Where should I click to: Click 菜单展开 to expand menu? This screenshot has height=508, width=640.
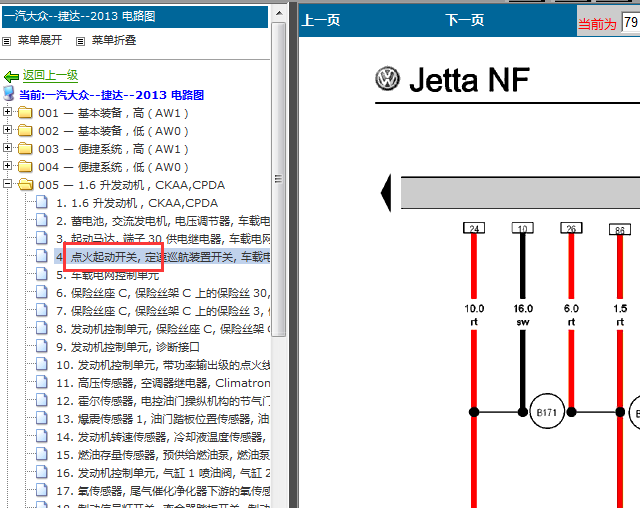point(40,40)
